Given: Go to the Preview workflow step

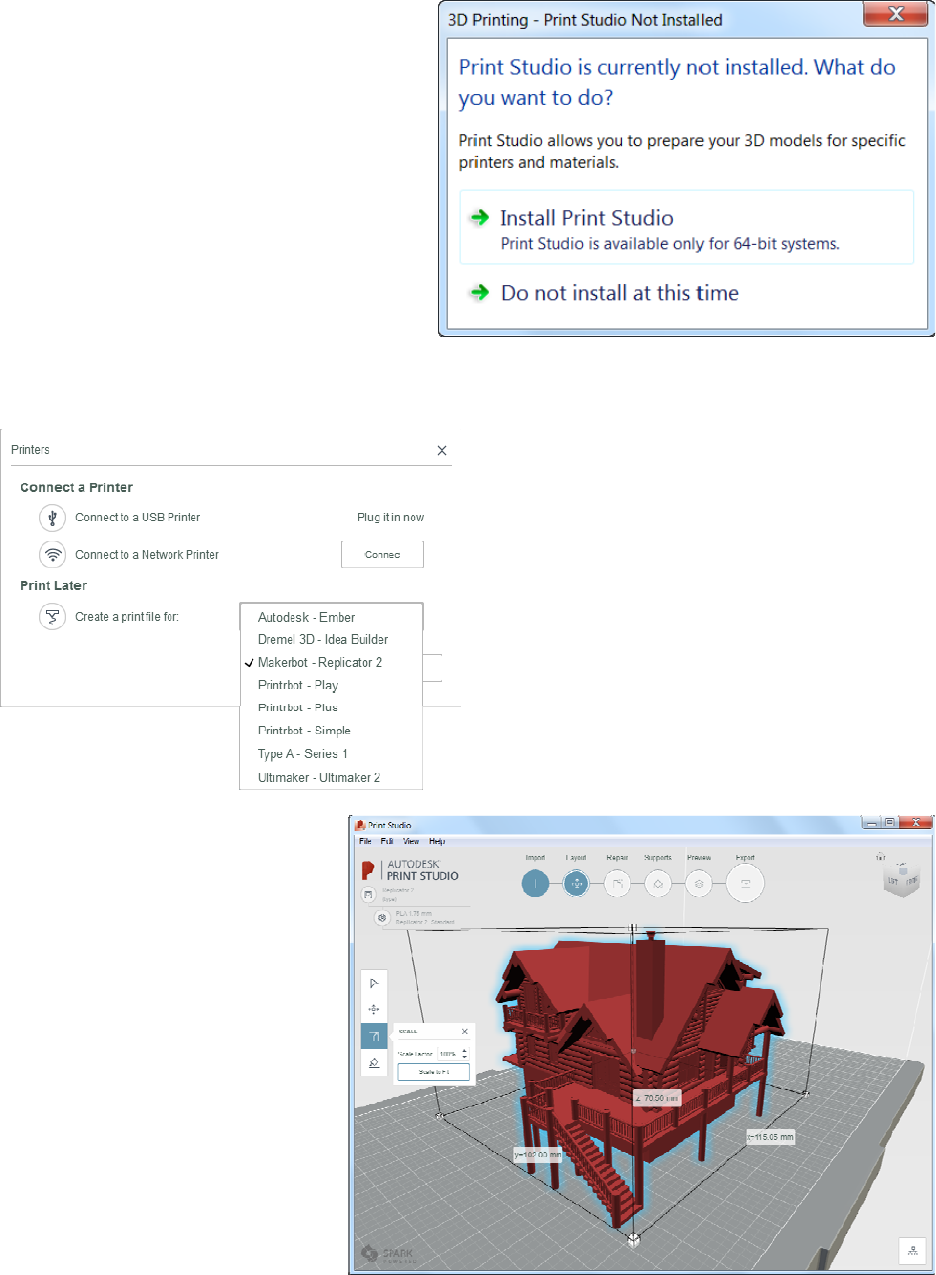Looking at the screenshot, I should click(699, 883).
